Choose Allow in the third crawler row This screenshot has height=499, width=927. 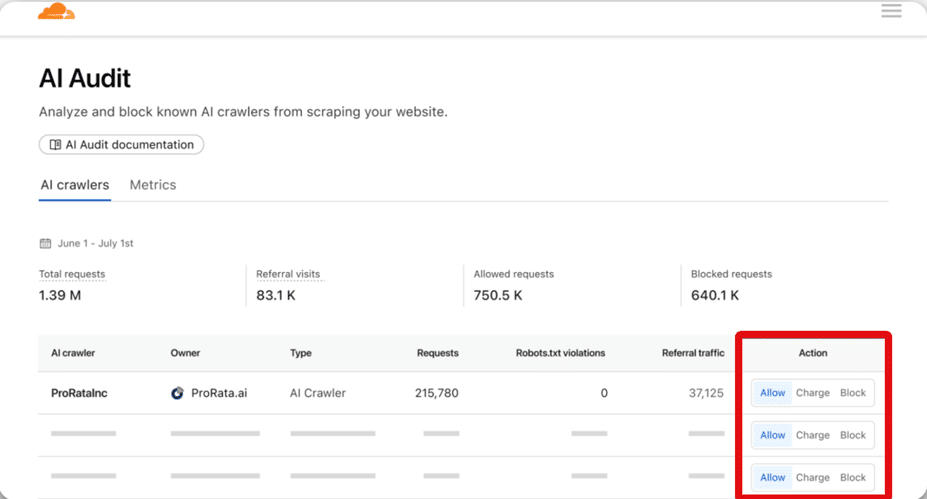(x=772, y=478)
